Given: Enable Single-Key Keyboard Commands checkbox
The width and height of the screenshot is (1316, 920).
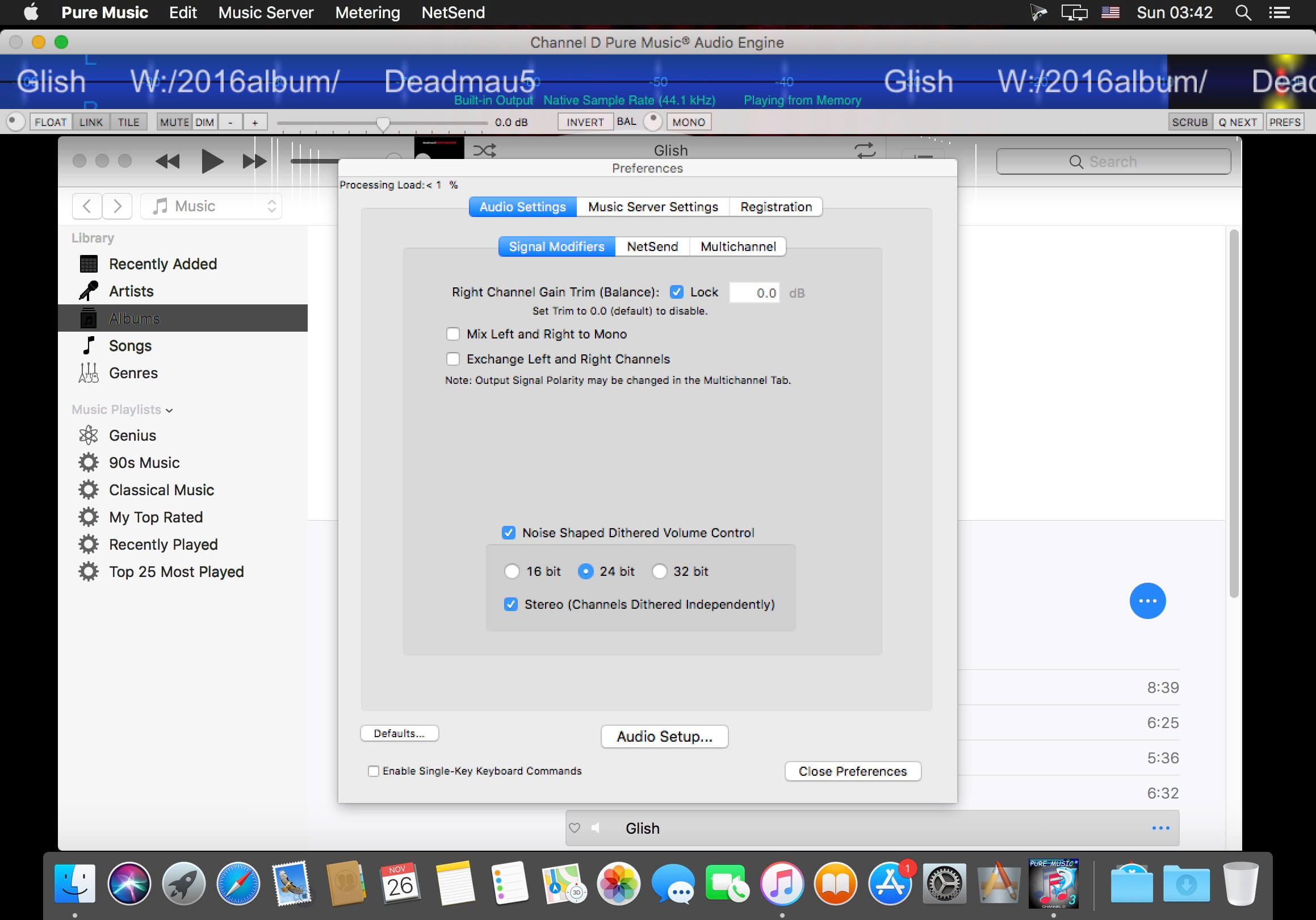Looking at the screenshot, I should point(373,771).
